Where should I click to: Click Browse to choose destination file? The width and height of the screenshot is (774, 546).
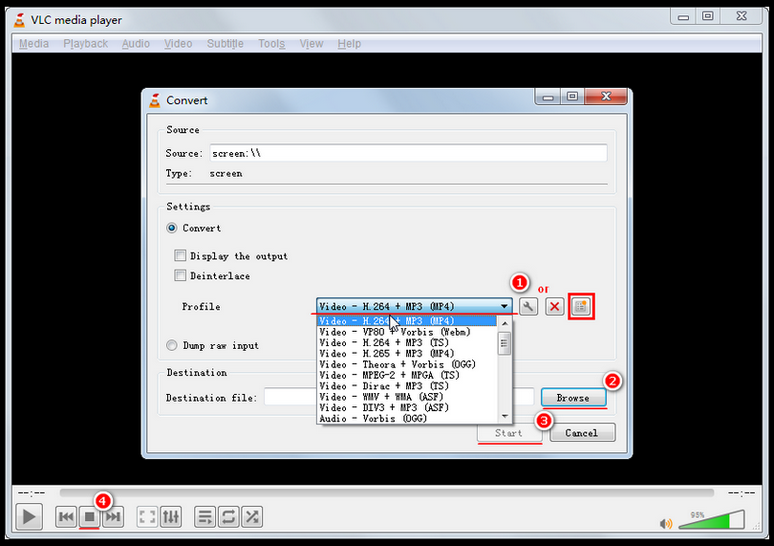click(x=573, y=398)
